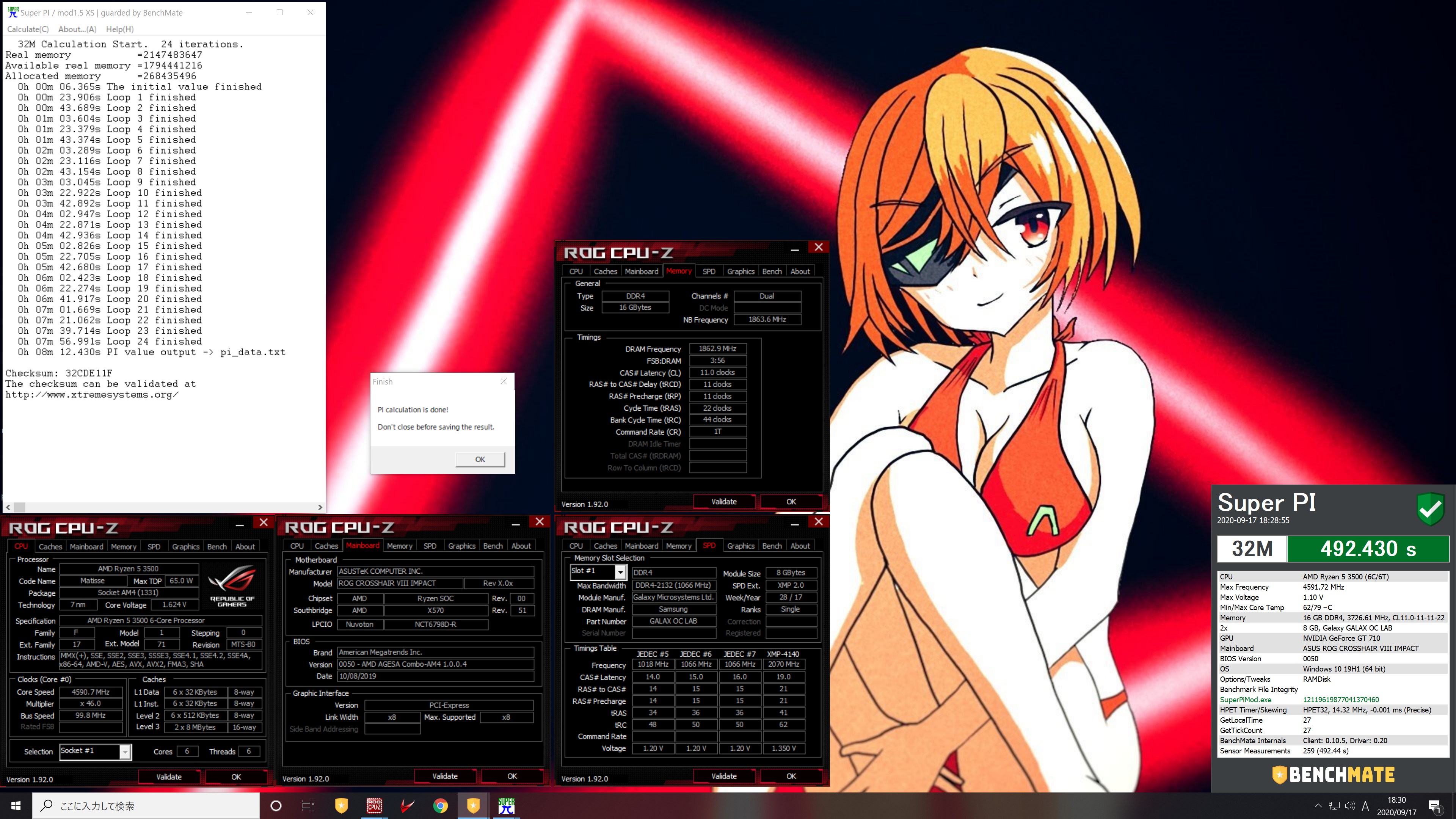
Task: Show hidden system tray icons
Action: tap(1318, 806)
